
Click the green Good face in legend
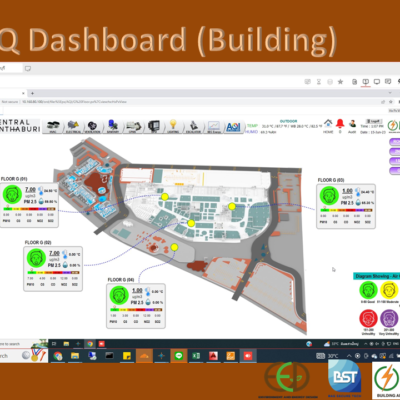pos(368,290)
